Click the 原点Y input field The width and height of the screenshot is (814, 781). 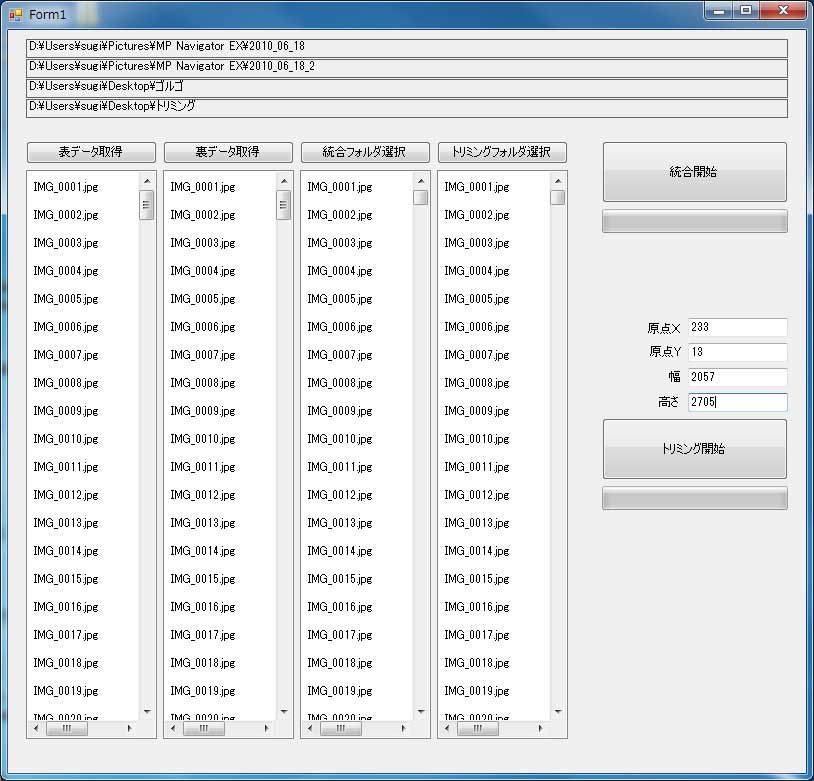(x=737, y=352)
